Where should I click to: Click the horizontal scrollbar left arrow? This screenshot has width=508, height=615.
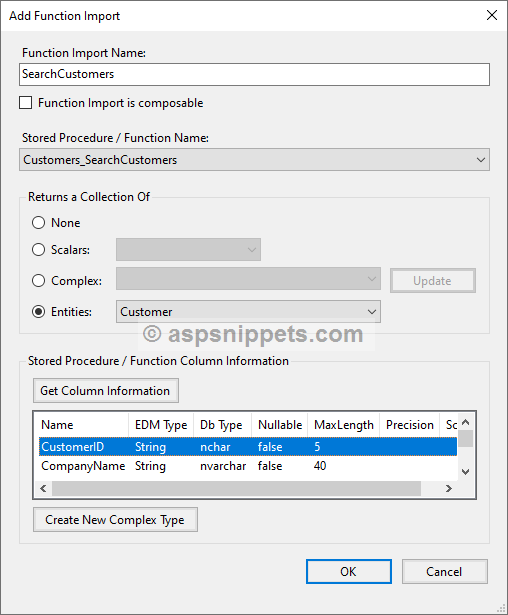click(43, 488)
